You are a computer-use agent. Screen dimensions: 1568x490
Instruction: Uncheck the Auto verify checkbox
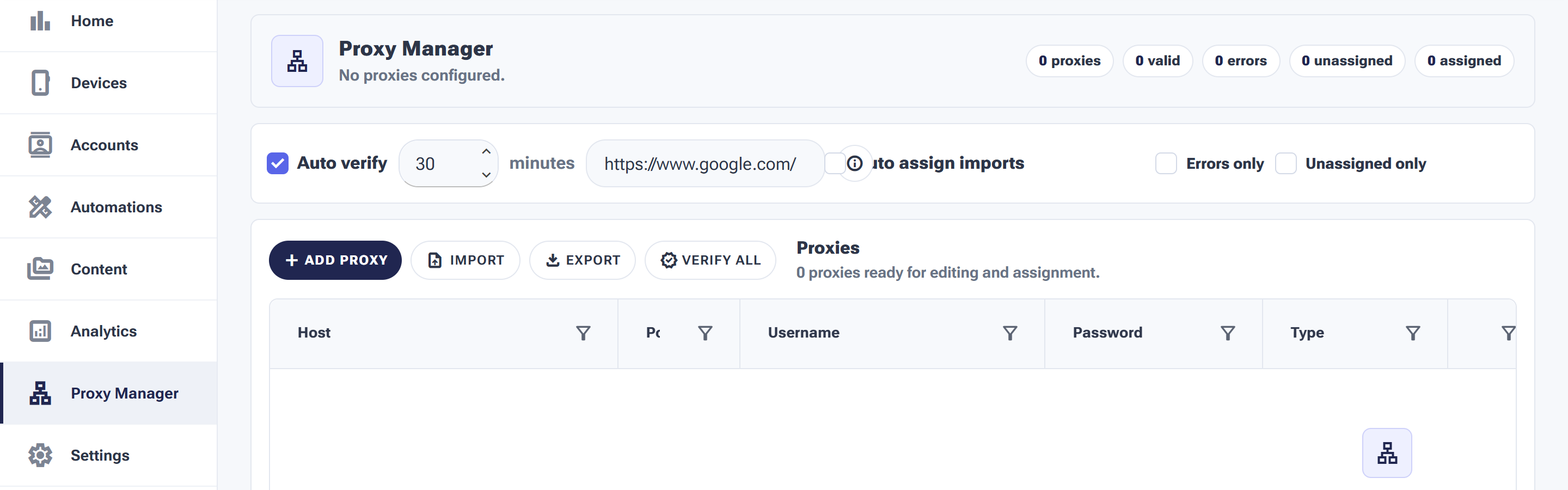coord(278,163)
